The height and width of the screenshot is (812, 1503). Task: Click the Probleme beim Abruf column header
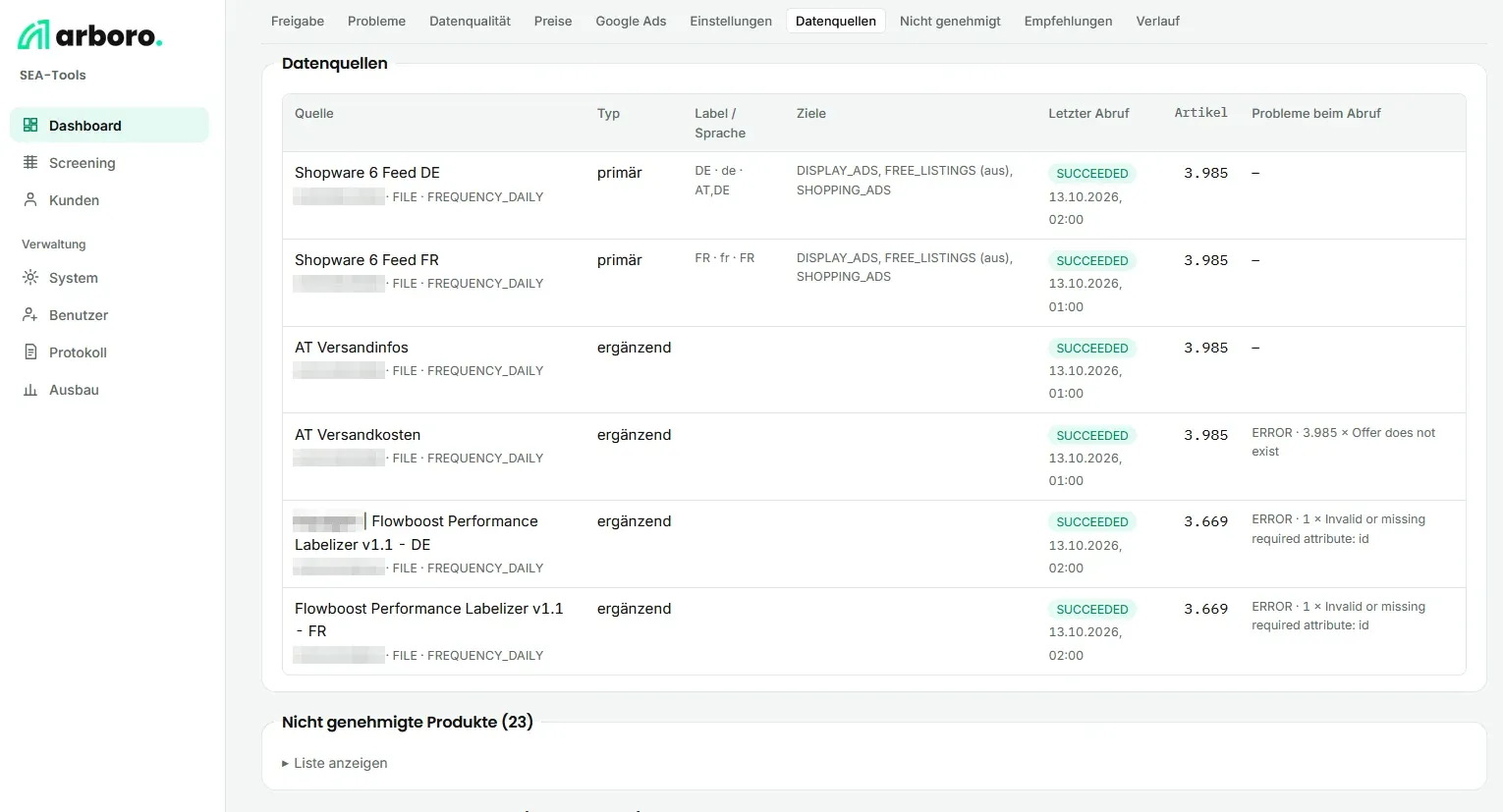(1316, 113)
